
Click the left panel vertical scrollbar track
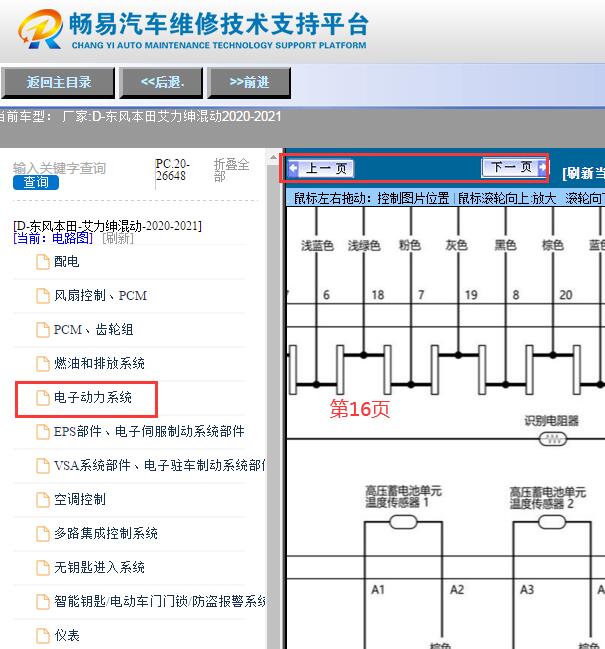pos(273,406)
